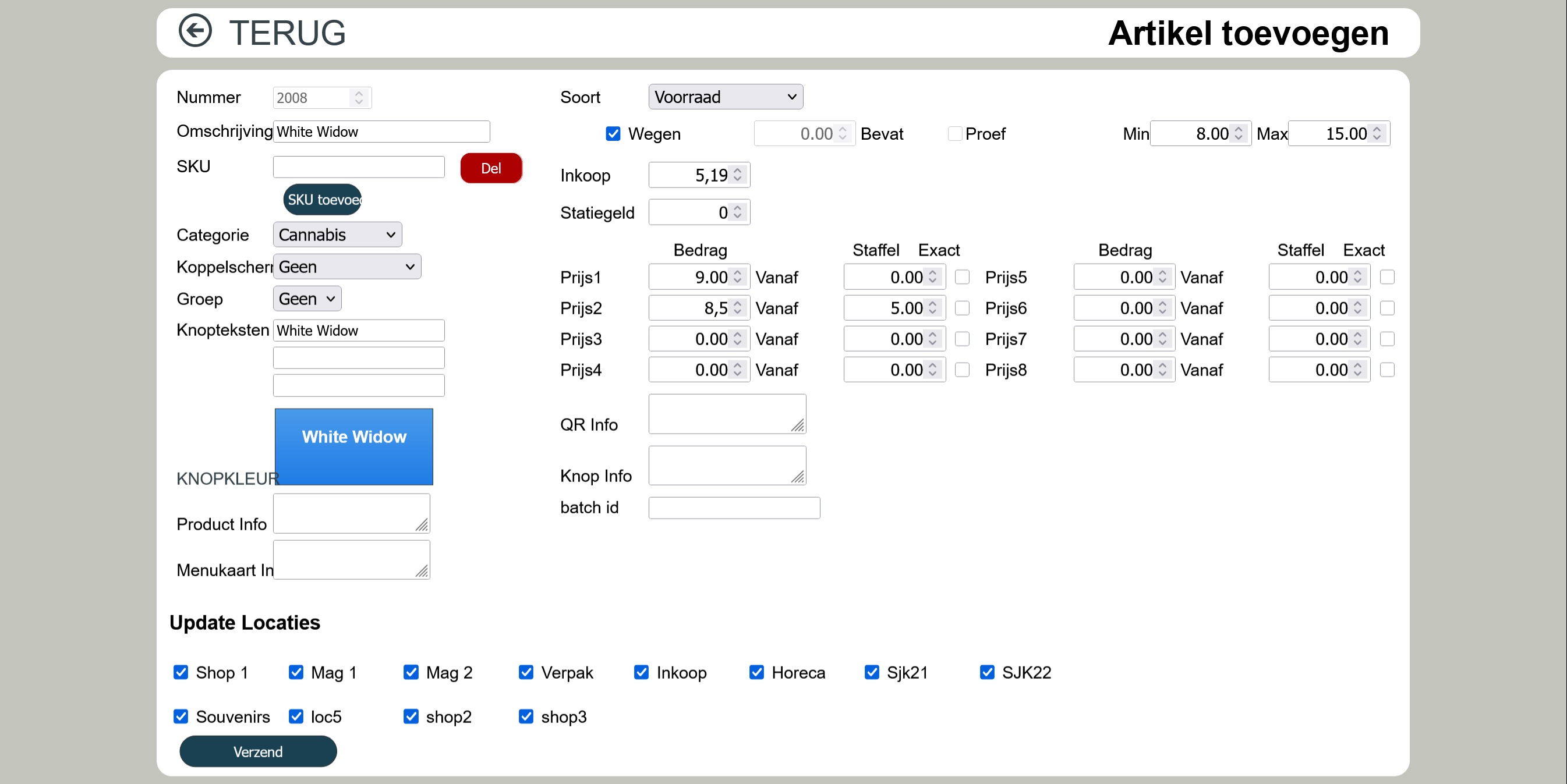The width and height of the screenshot is (1567, 784).
Task: Click the Prijs4 Bedrag field
Action: pyautogui.click(x=699, y=370)
